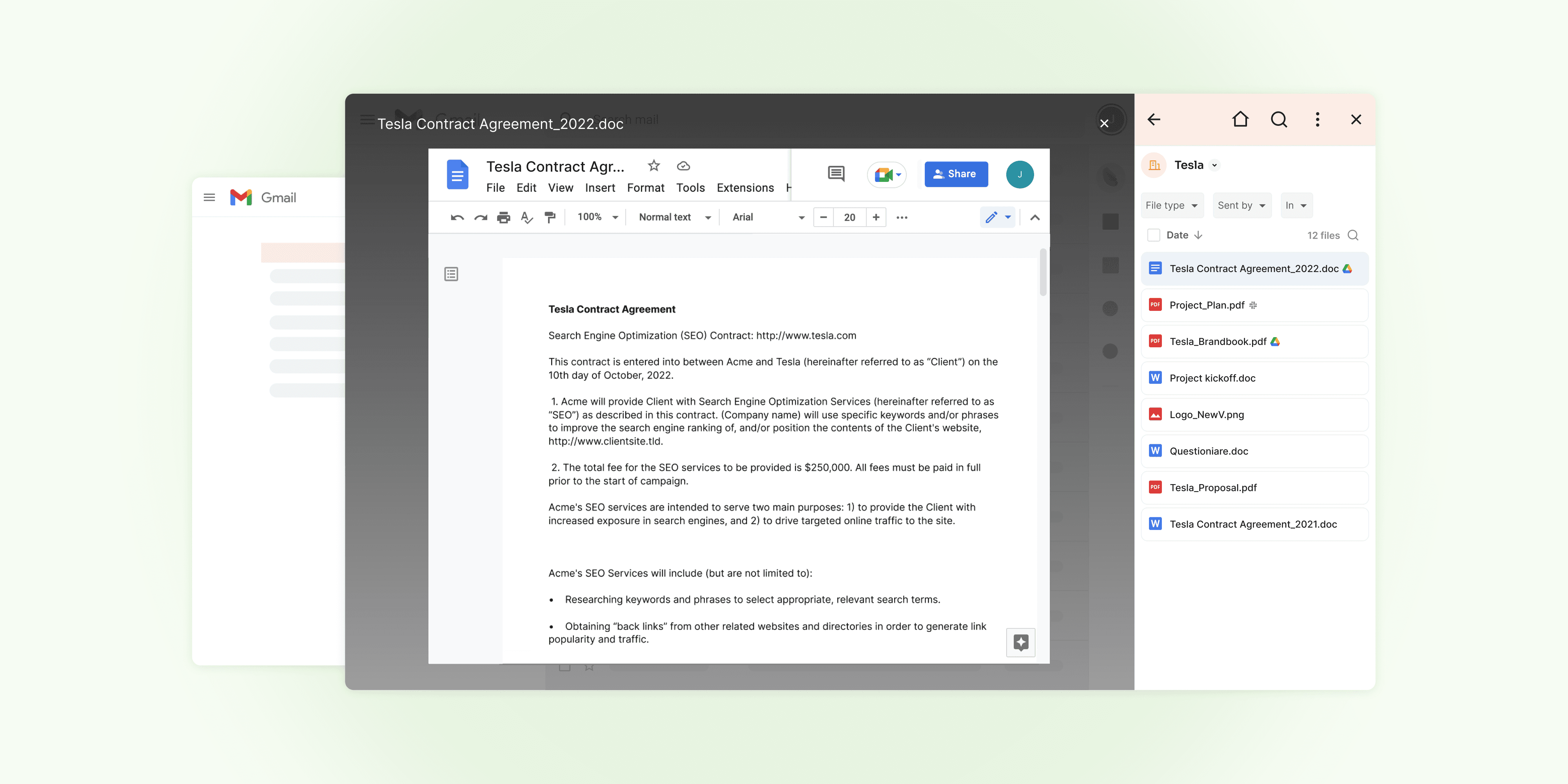Show the document outline icon
The image size is (1568, 784).
[451, 274]
